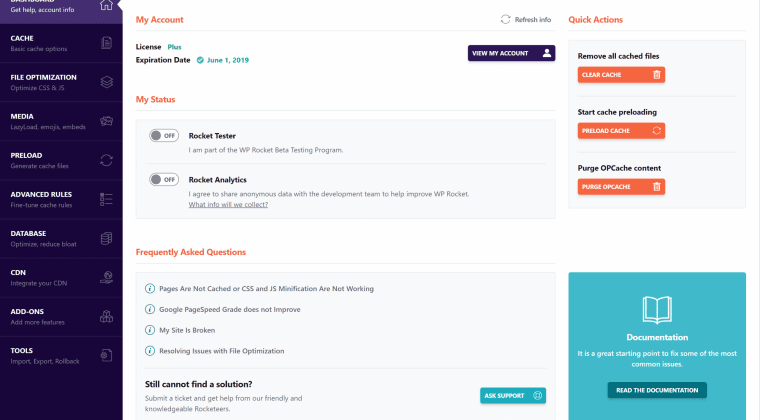Select the Add-ons menu item
This screenshot has height=420, width=760.
(61, 317)
